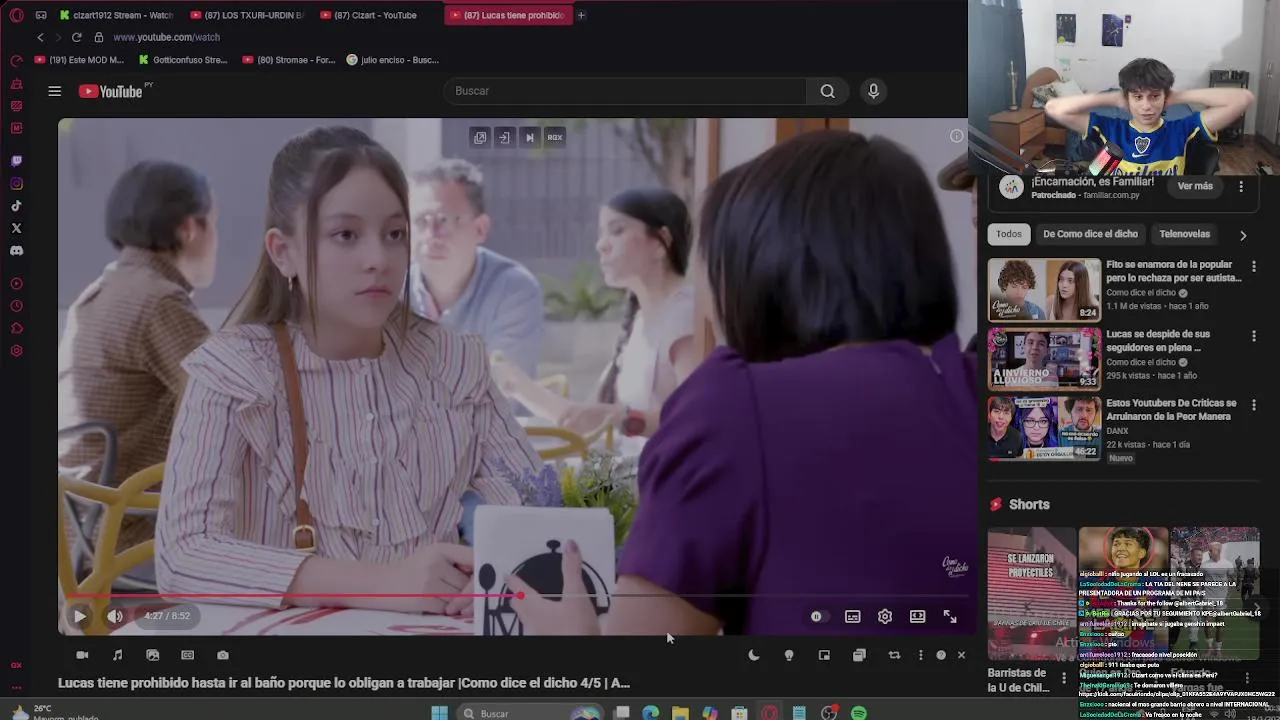Viewport: 1280px width, 720px height.
Task: Start voice search with the microphone icon
Action: pos(873,91)
